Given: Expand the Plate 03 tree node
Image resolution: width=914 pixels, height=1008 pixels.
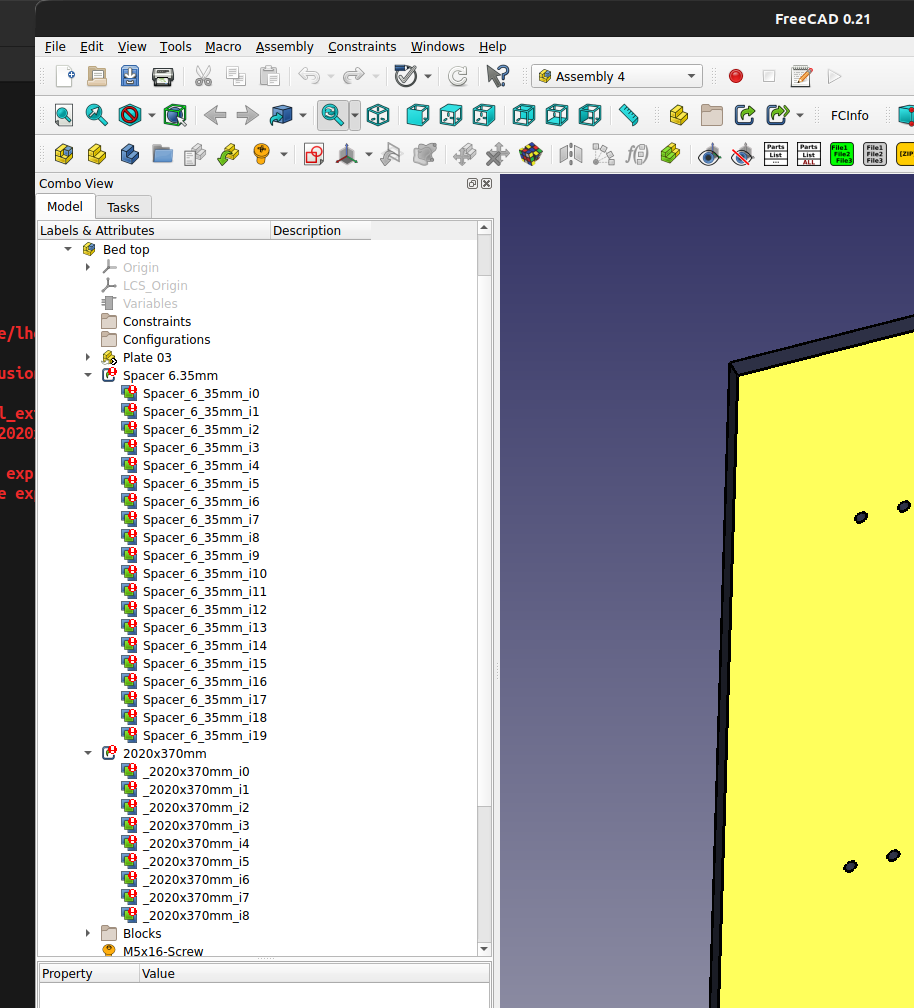Looking at the screenshot, I should 88,357.
